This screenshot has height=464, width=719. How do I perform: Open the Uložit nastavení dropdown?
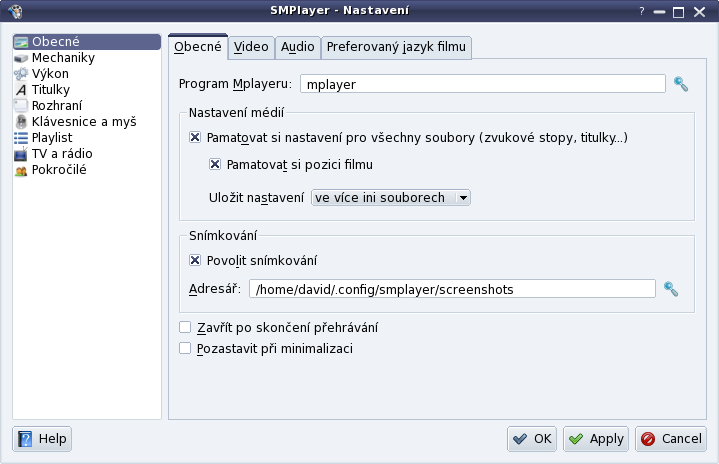tap(391, 198)
